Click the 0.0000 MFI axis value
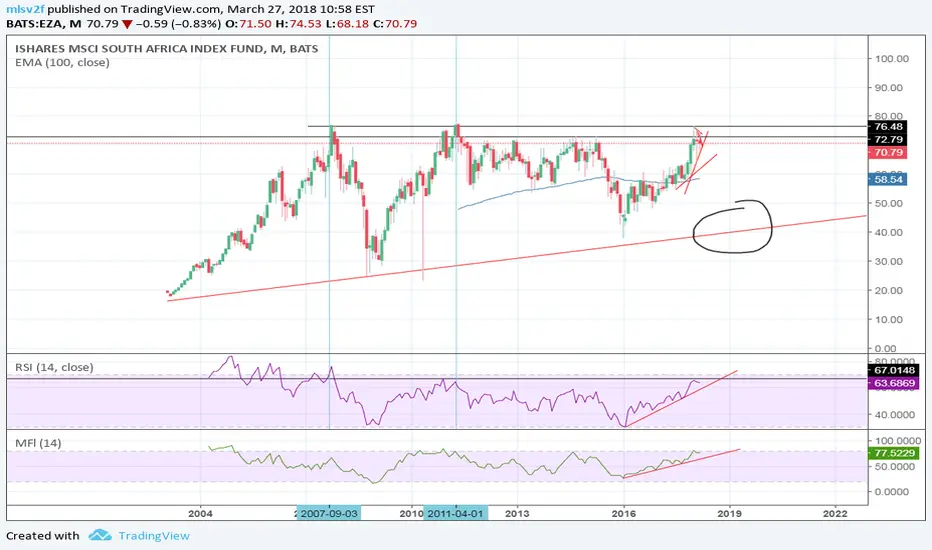 point(891,492)
